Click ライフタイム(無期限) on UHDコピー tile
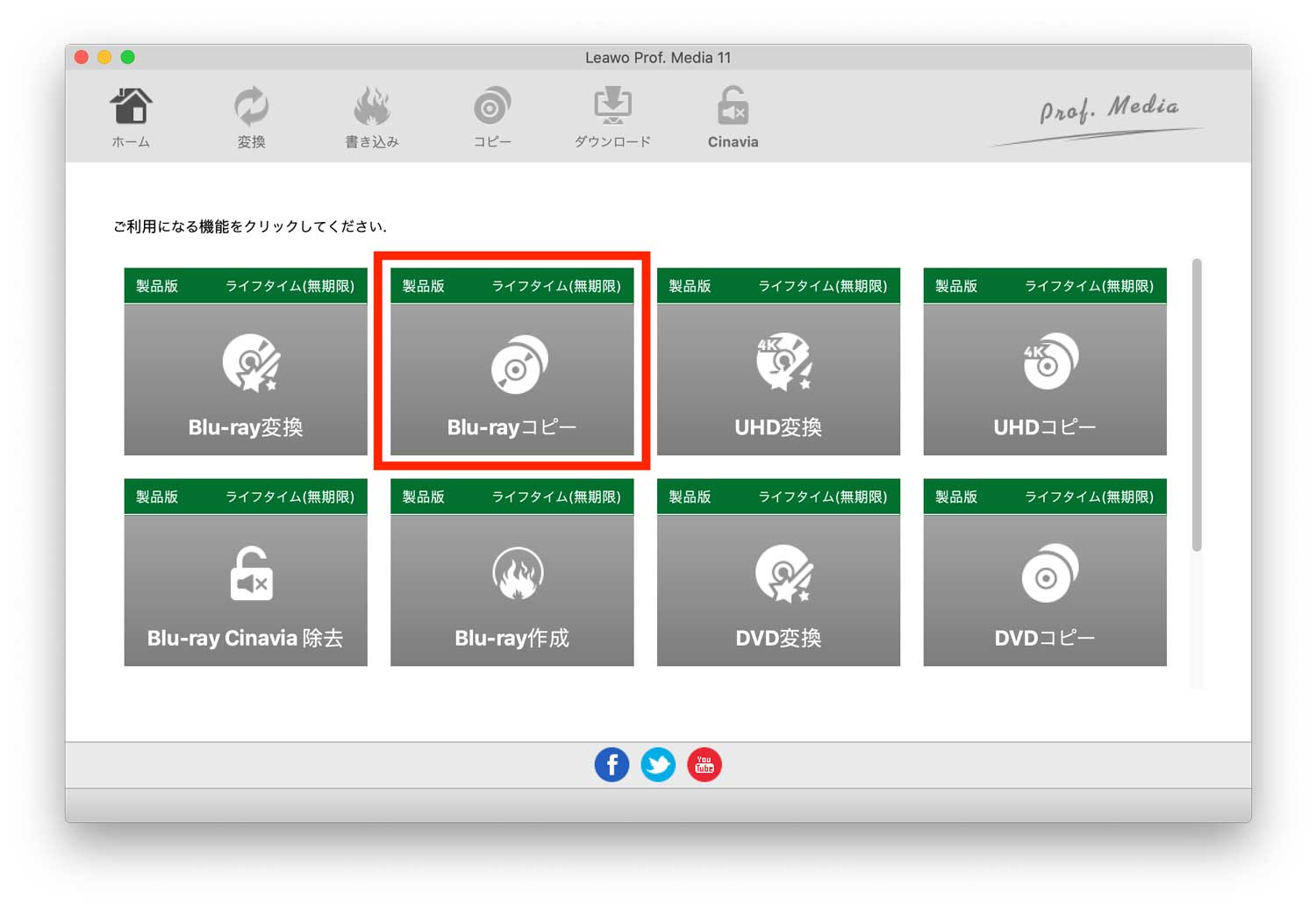 (x=1089, y=286)
